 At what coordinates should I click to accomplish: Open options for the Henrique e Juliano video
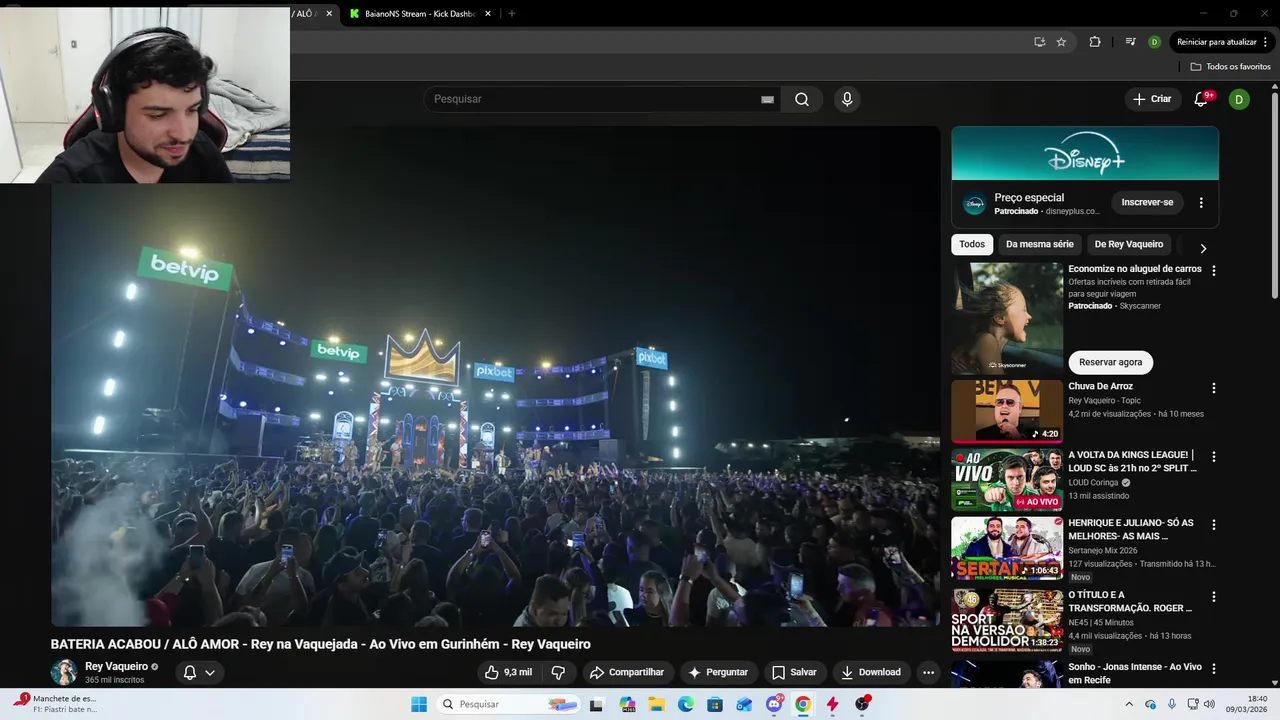1214,524
